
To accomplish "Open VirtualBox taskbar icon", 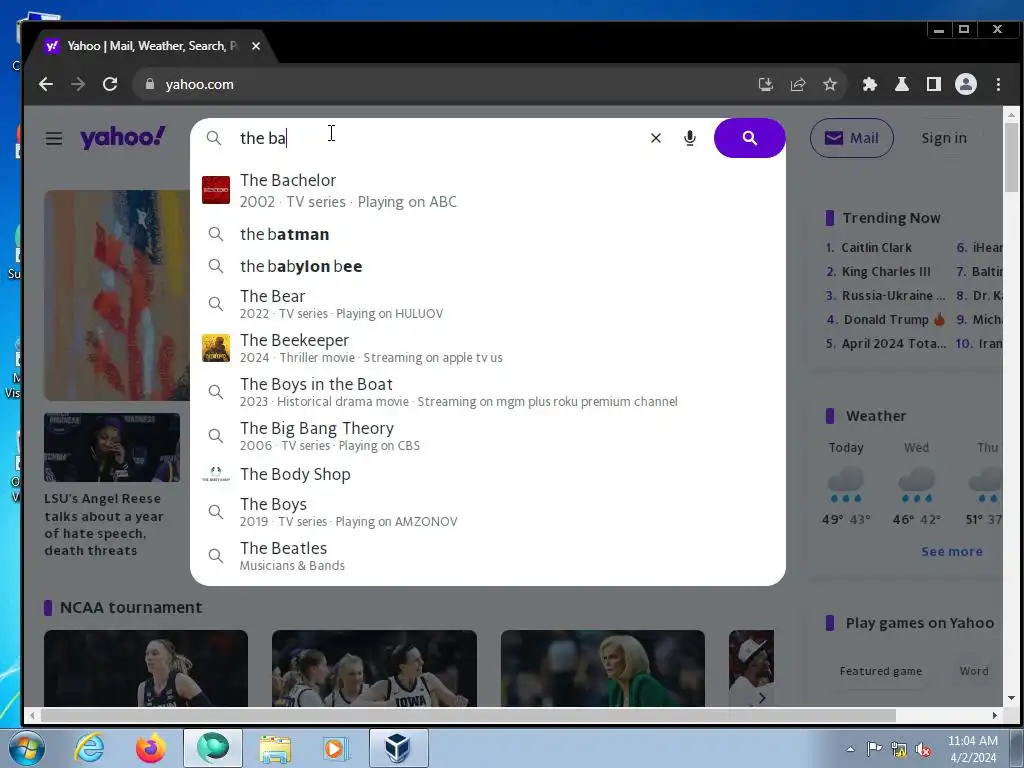I will click(398, 748).
